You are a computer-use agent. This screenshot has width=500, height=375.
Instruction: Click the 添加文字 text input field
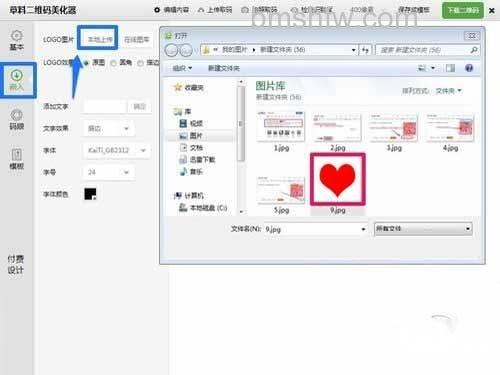click(x=104, y=107)
